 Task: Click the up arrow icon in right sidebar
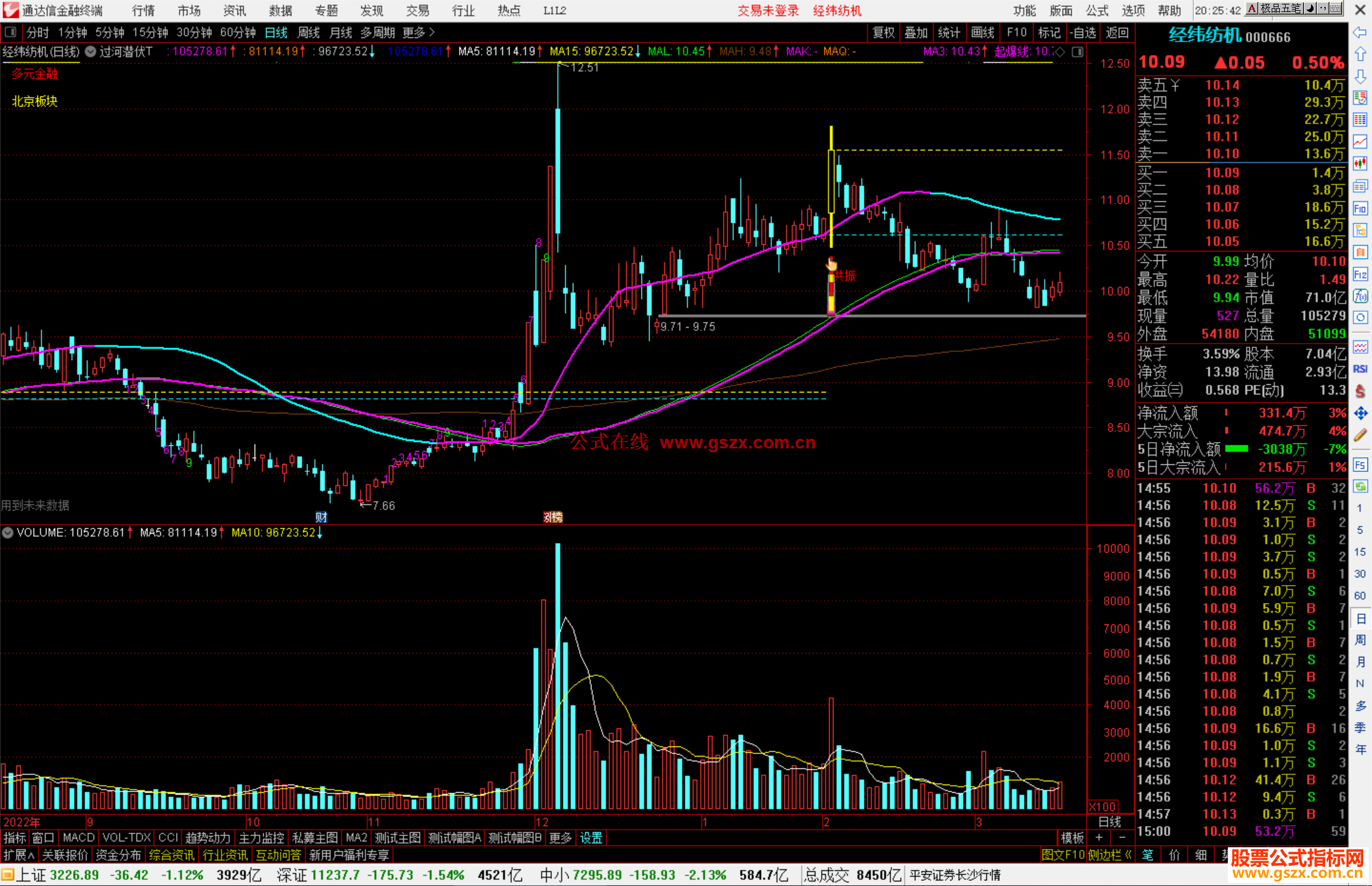[x=1360, y=54]
